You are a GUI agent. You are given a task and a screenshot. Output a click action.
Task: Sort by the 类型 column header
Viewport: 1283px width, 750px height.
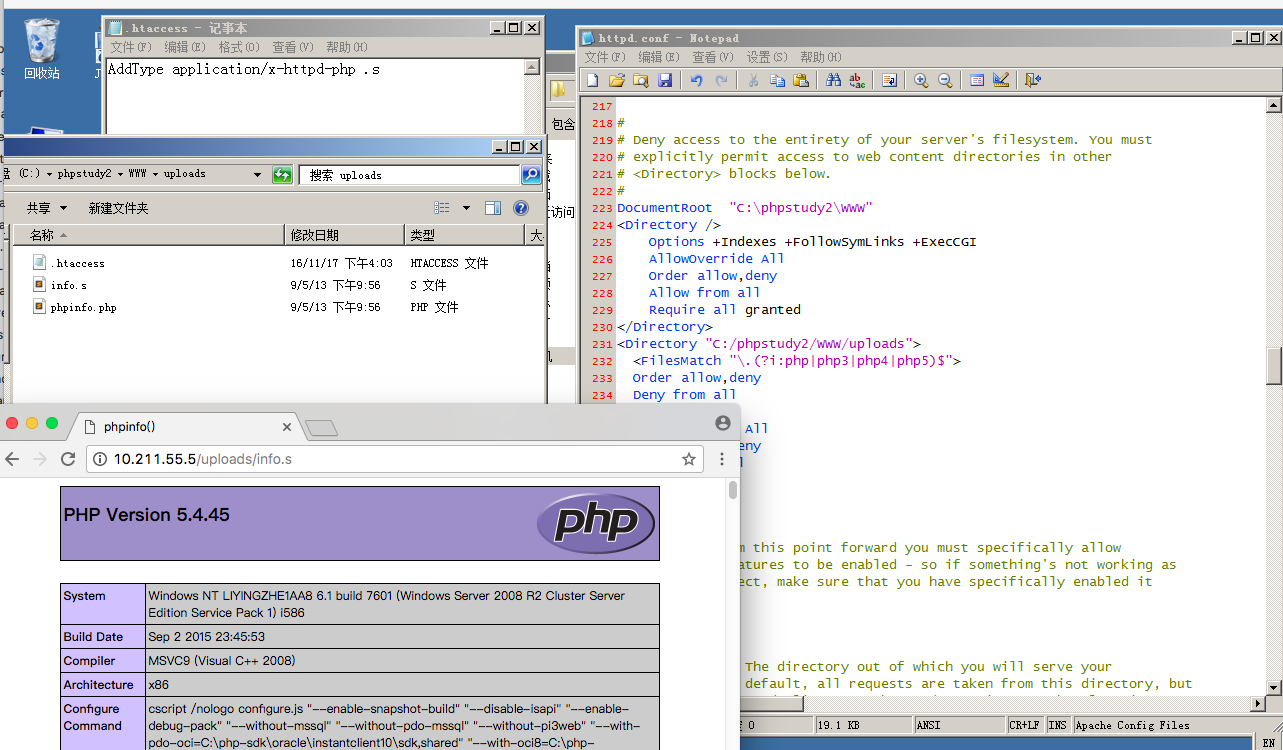[464, 235]
